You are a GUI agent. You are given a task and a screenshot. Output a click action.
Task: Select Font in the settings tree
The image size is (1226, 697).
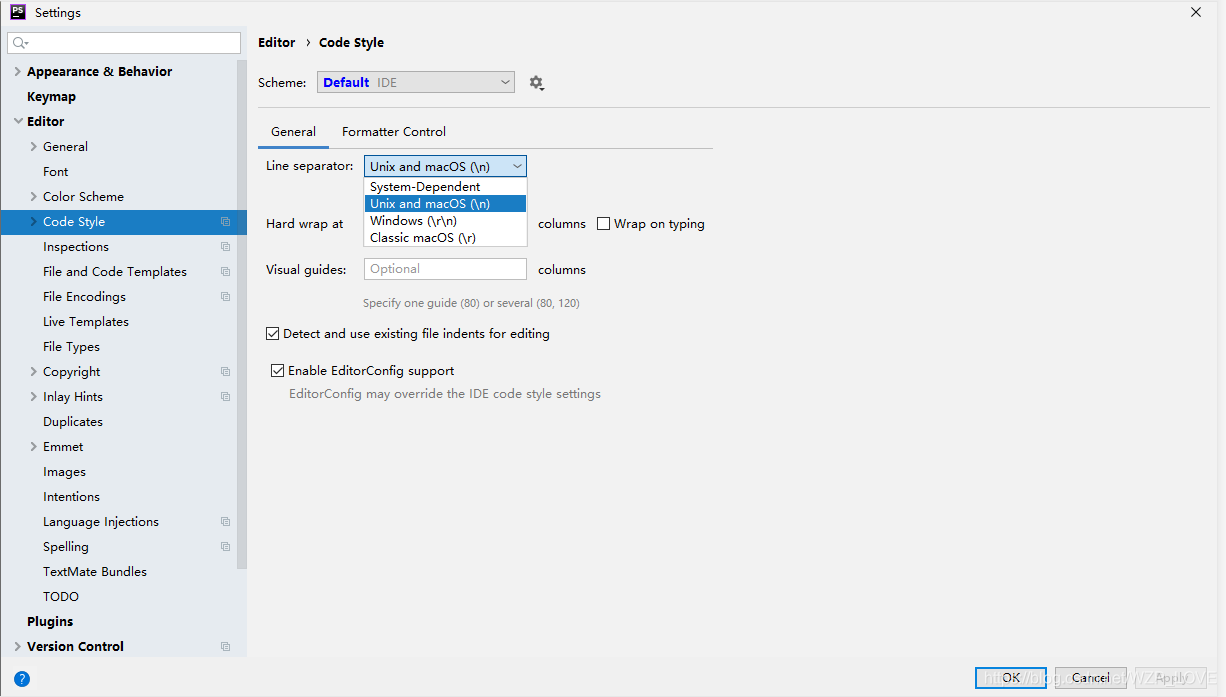point(56,172)
